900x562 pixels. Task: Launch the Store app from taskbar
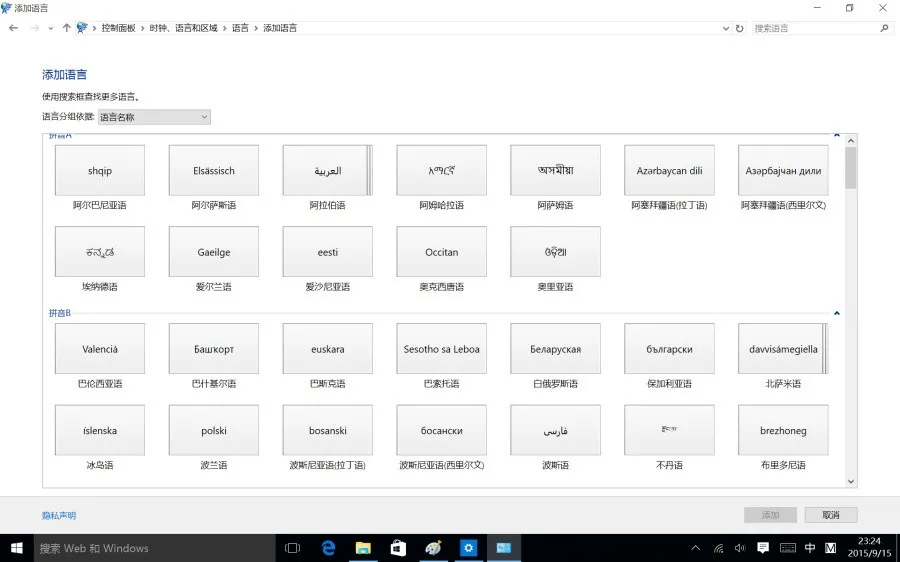(398, 548)
